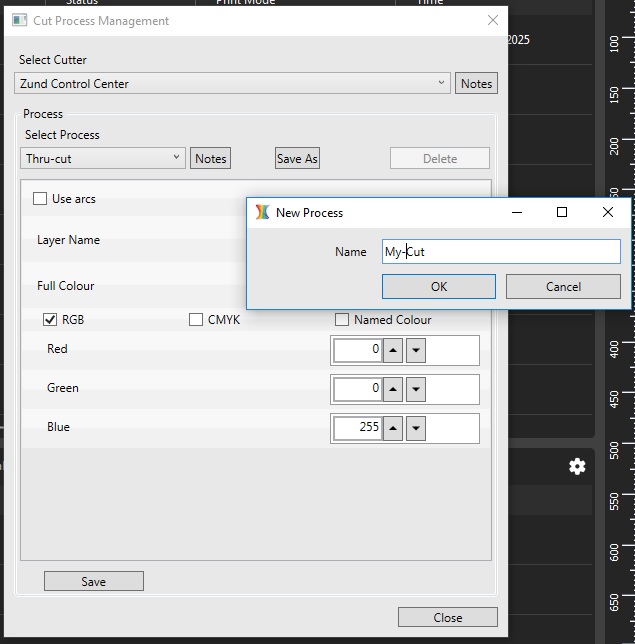
Task: Close the Cut Process Management window
Action: [x=492, y=20]
